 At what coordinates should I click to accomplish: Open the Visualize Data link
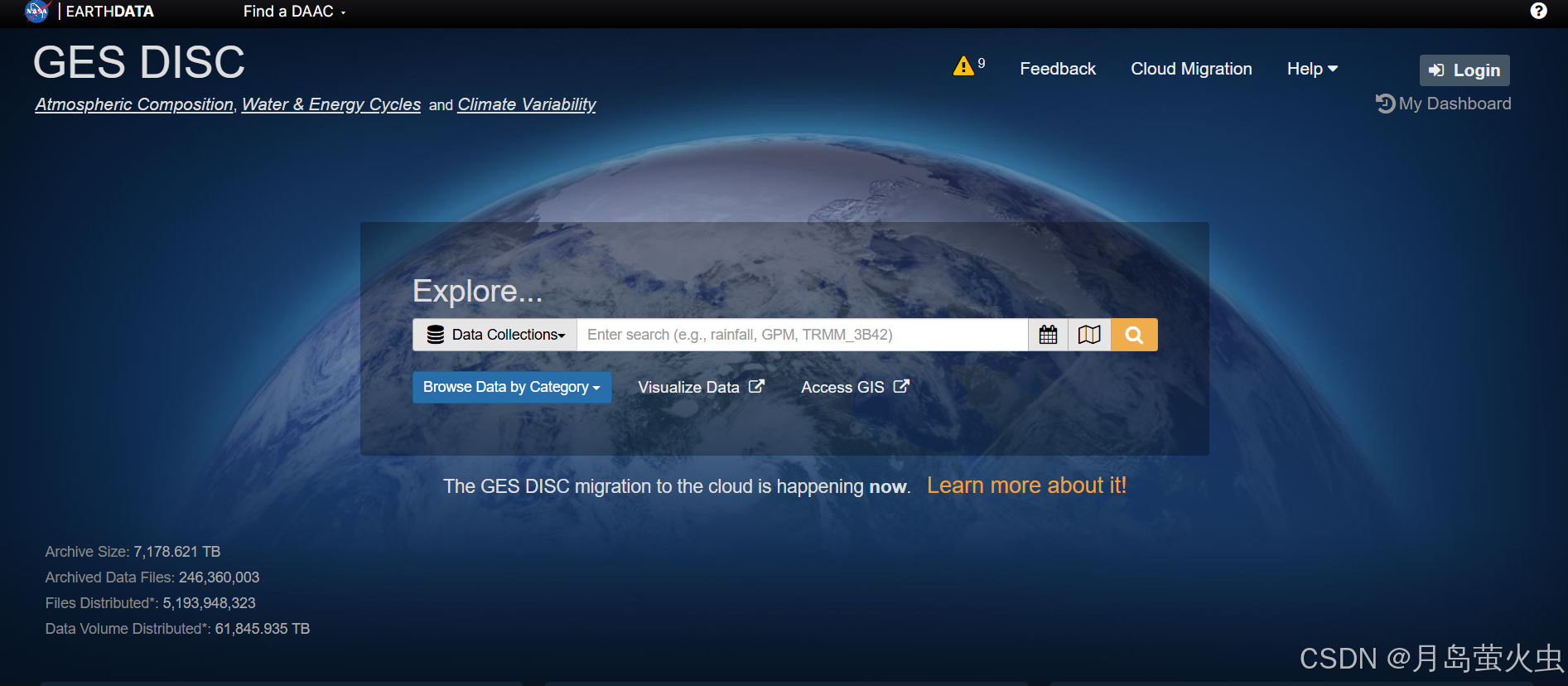click(701, 387)
